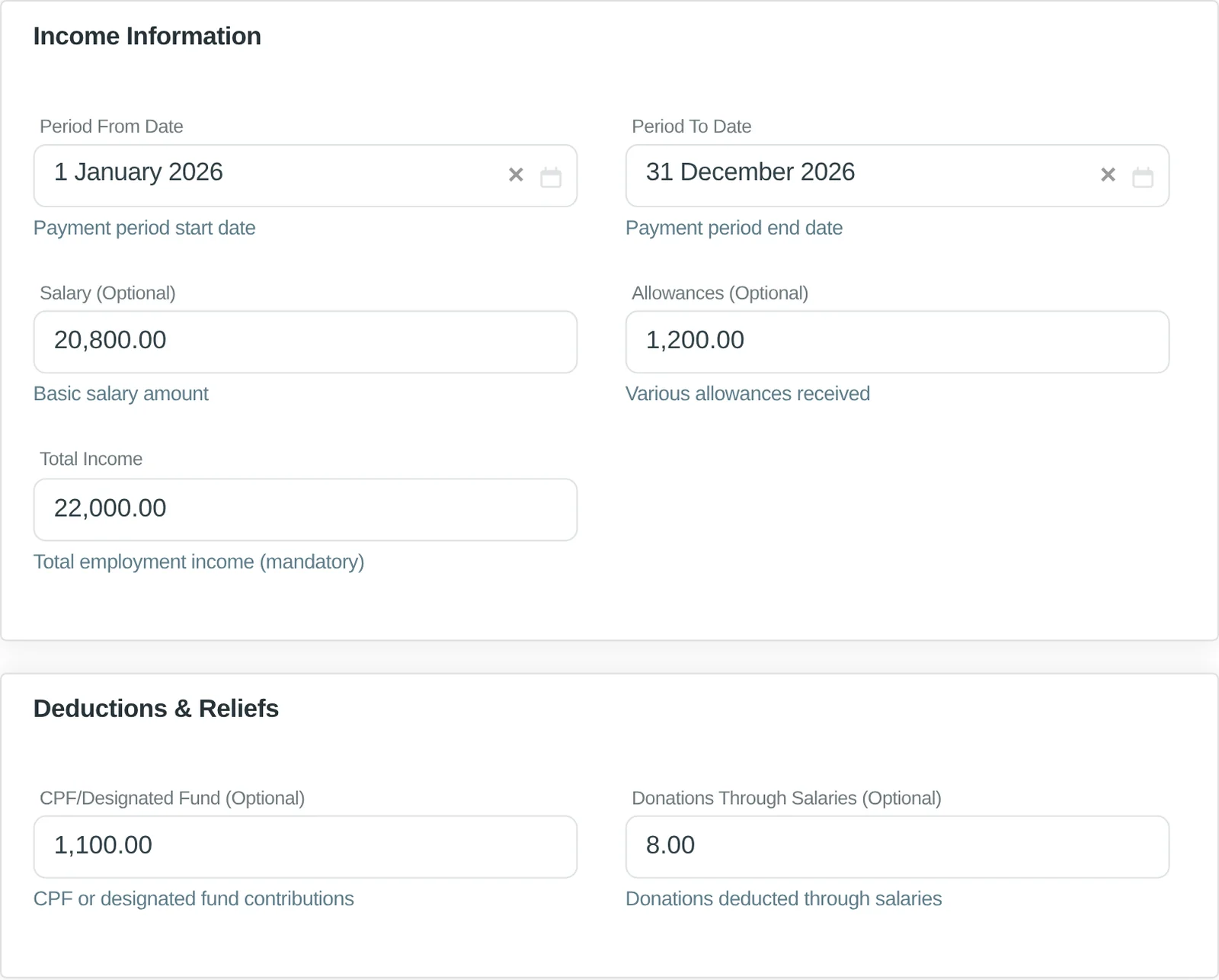Click the CPF/Designated Fund (Optional) label
Screen dimensions: 1219x980
(172, 798)
